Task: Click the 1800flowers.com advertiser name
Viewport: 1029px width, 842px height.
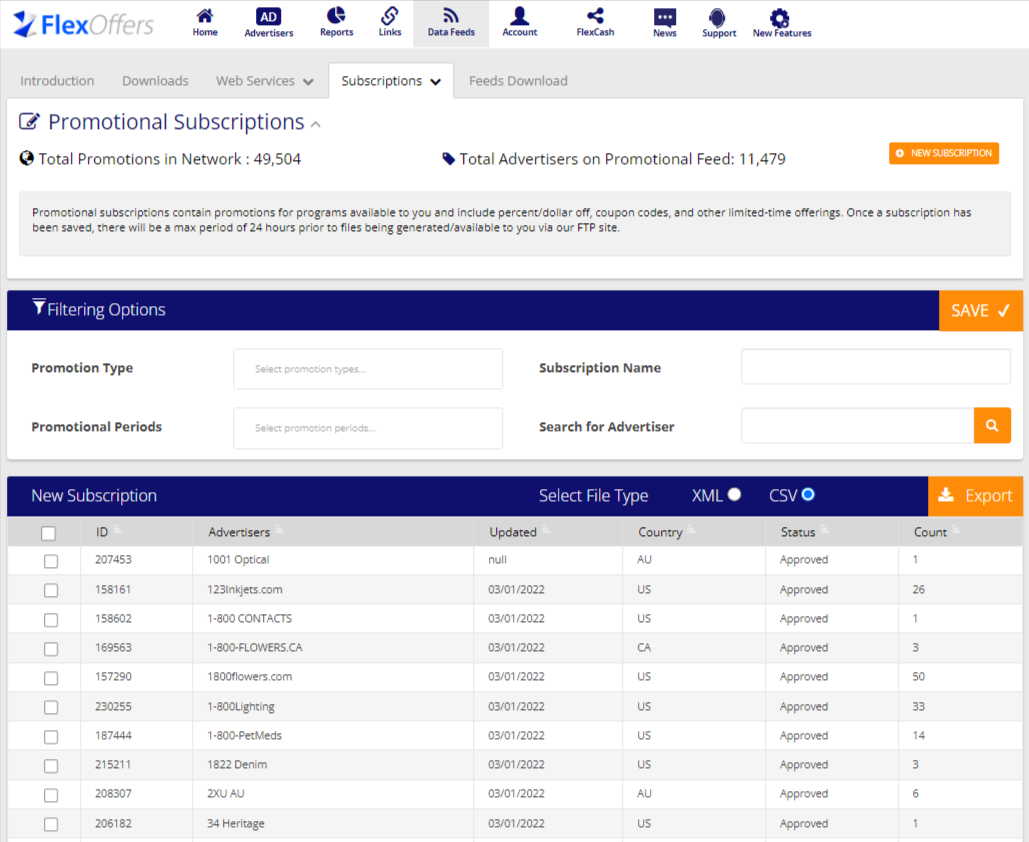Action: 249,677
